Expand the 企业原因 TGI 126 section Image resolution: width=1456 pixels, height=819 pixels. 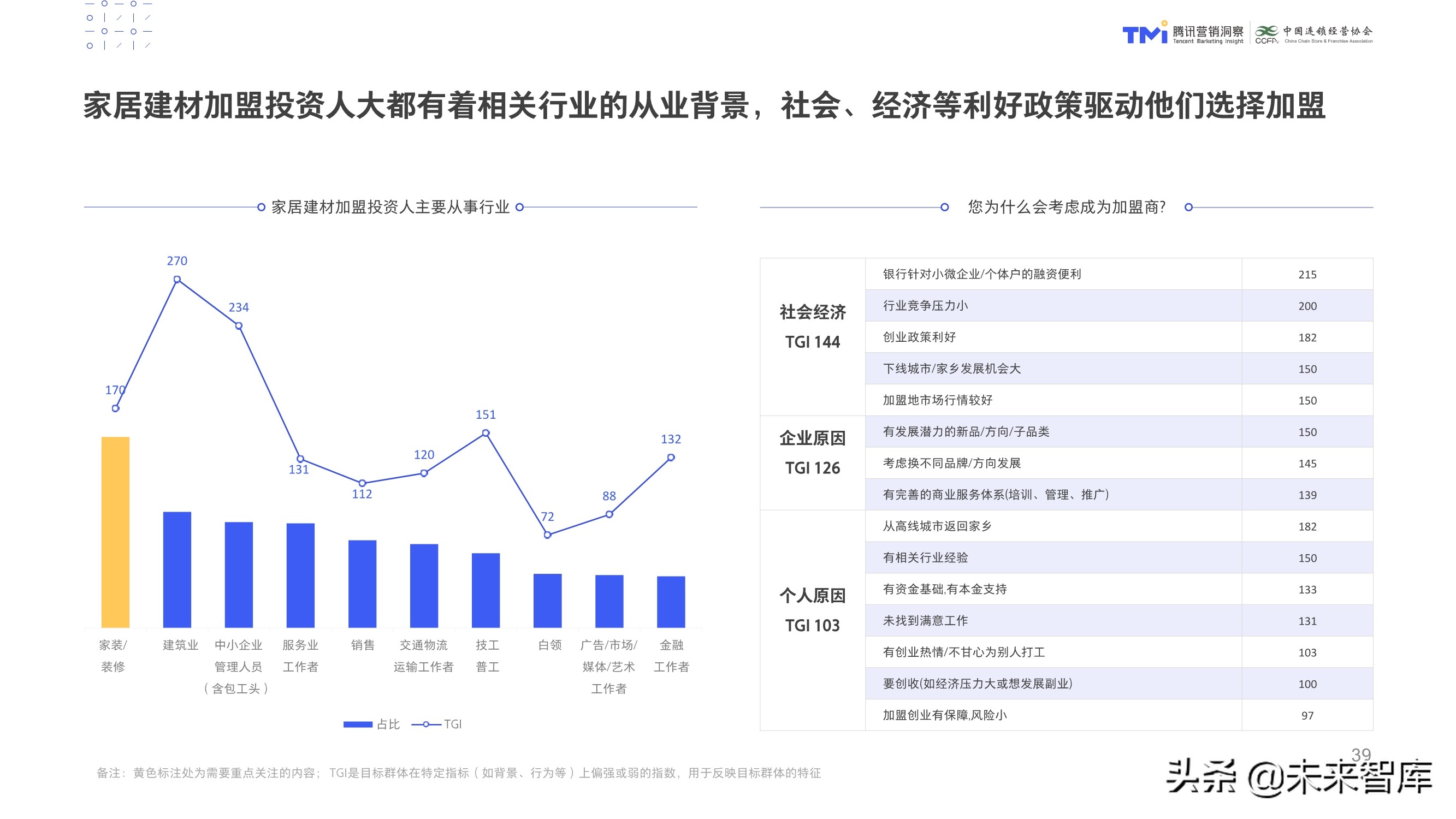click(x=814, y=453)
